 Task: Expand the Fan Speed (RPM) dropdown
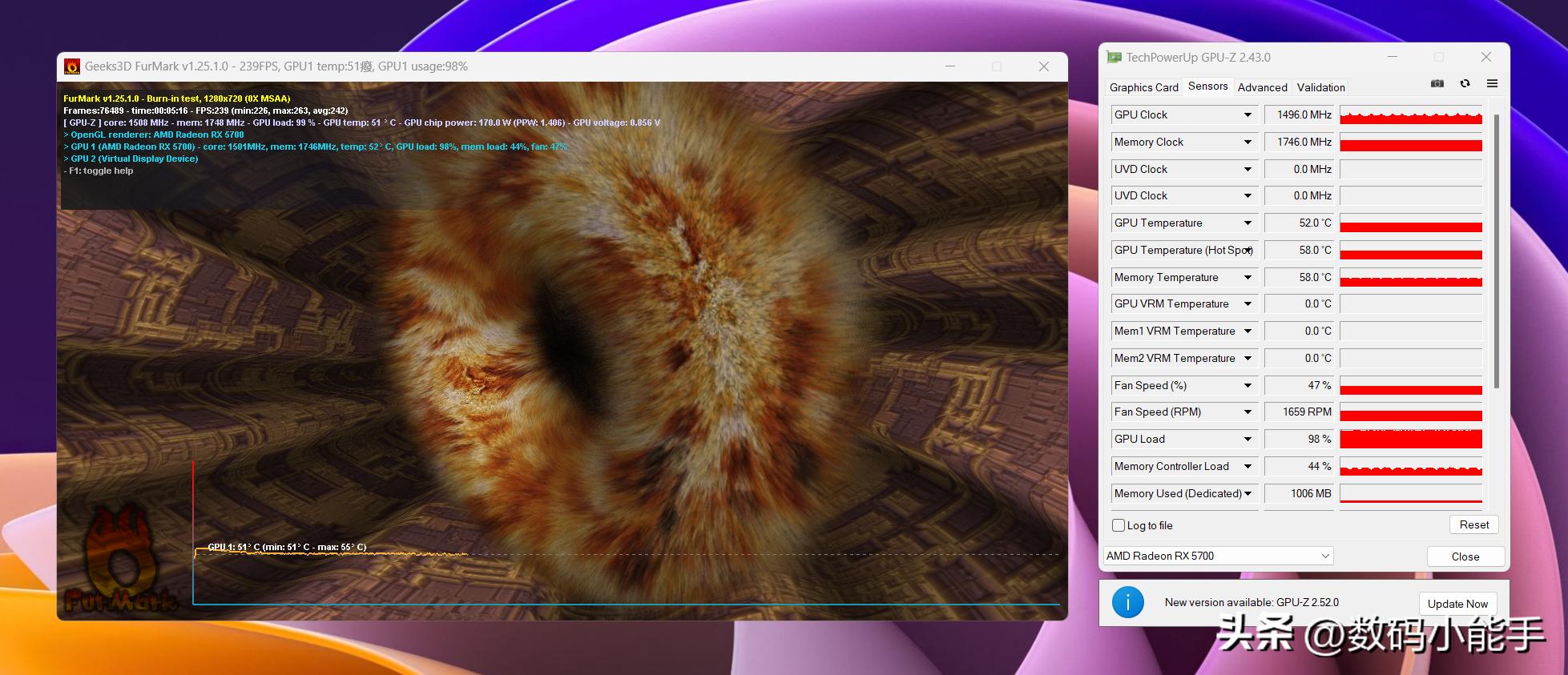(1248, 412)
